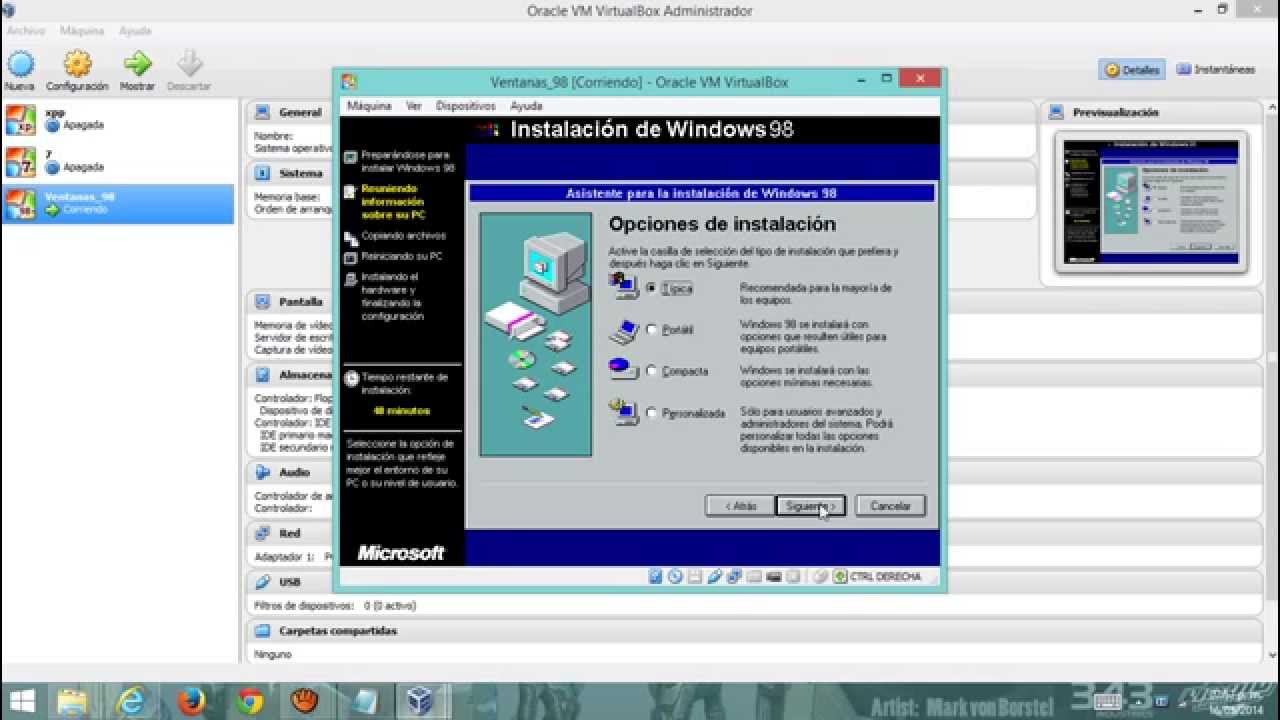1280x720 pixels.
Task: Select the Ventanas_98 VM icon
Action: (20, 204)
